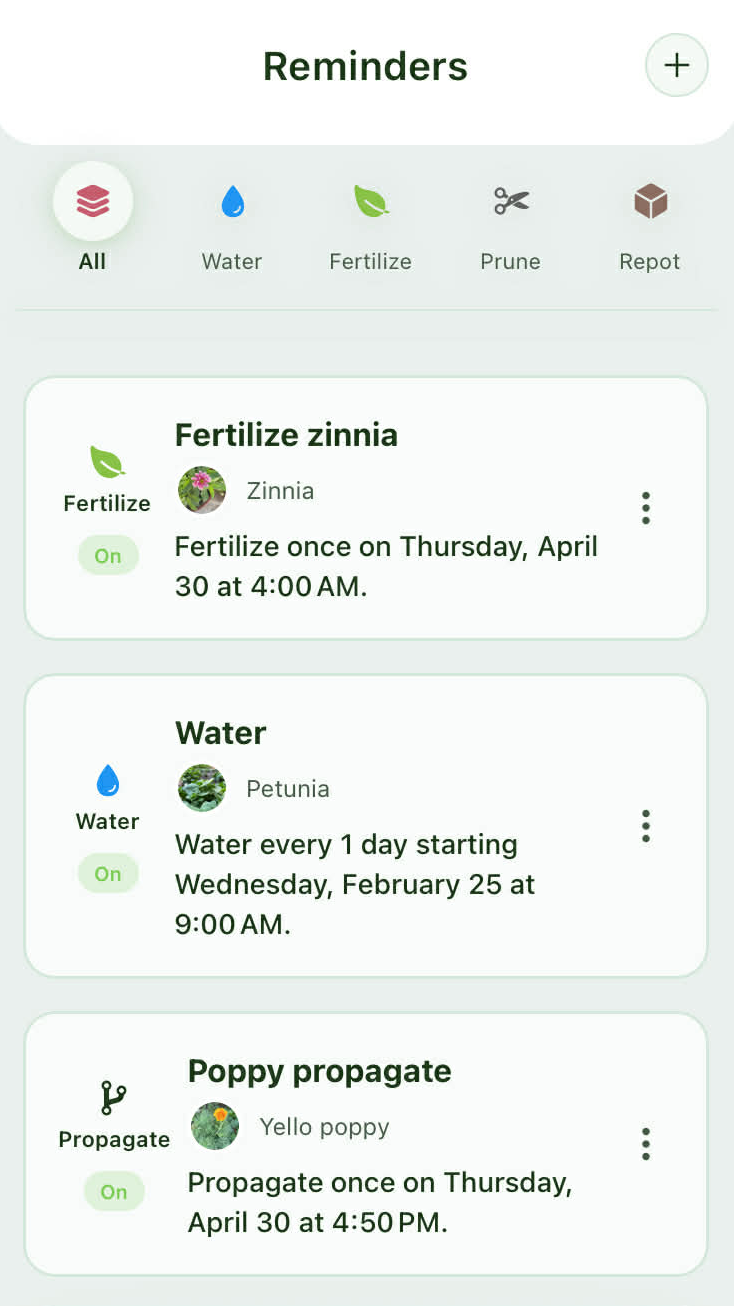Screen dimensions: 734x1306
Task: Open the three-dot menu for Fertilize zinnia
Action: point(646,508)
